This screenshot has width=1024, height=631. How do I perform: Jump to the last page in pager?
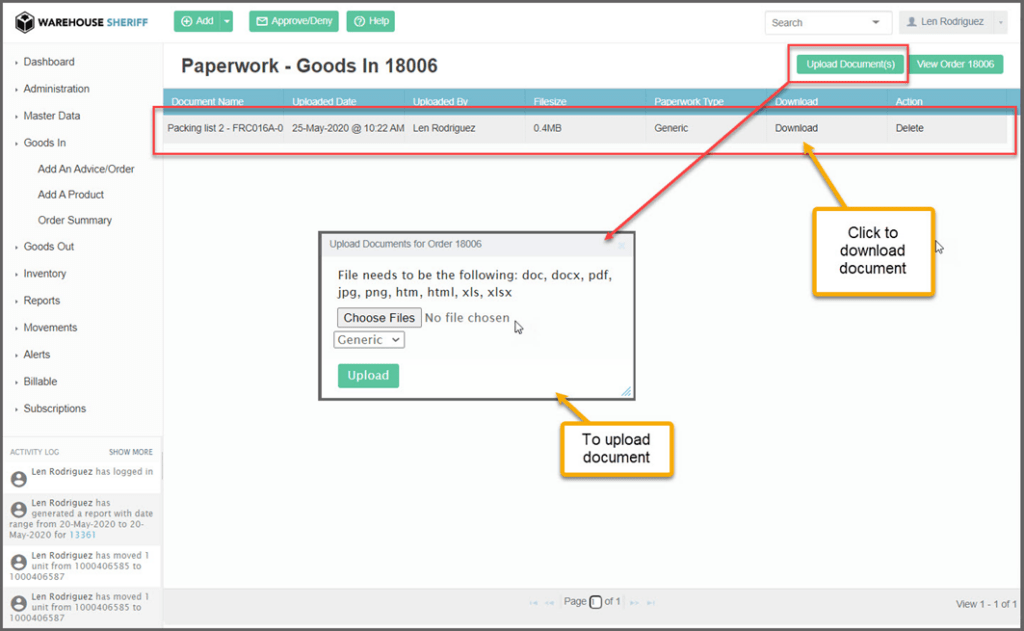coord(651,602)
